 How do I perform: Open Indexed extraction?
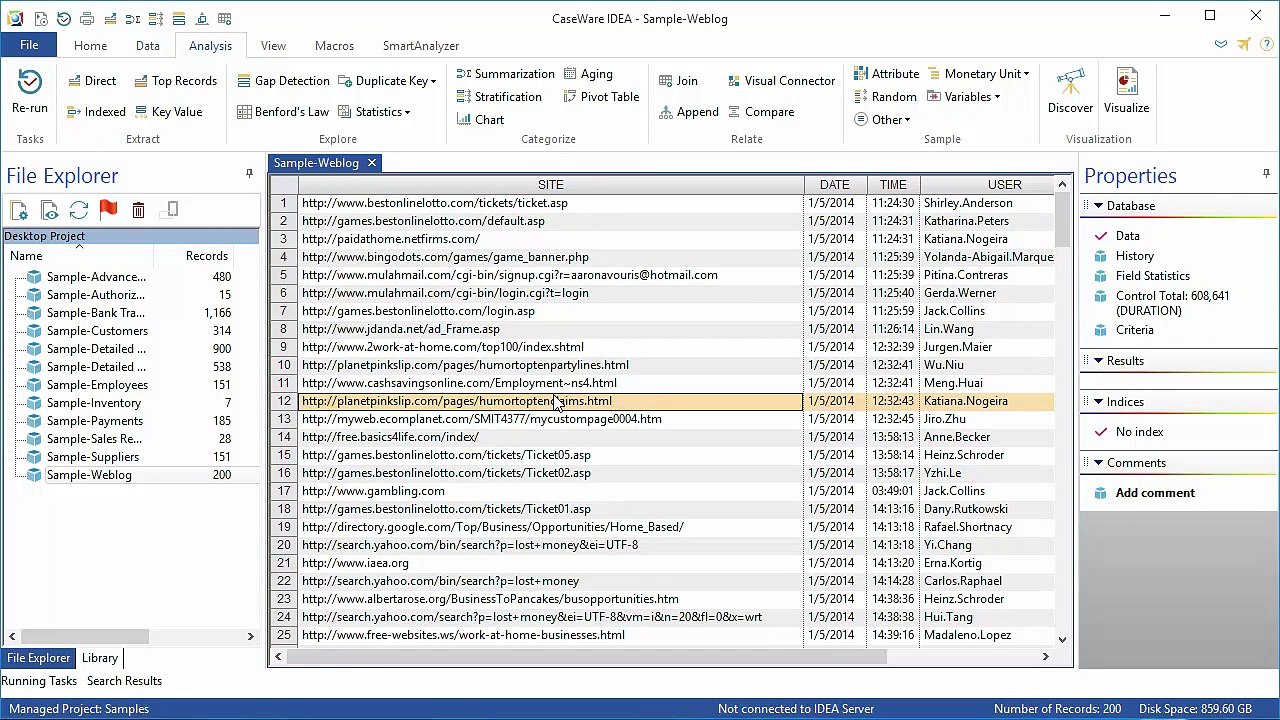pyautogui.click(x=96, y=112)
